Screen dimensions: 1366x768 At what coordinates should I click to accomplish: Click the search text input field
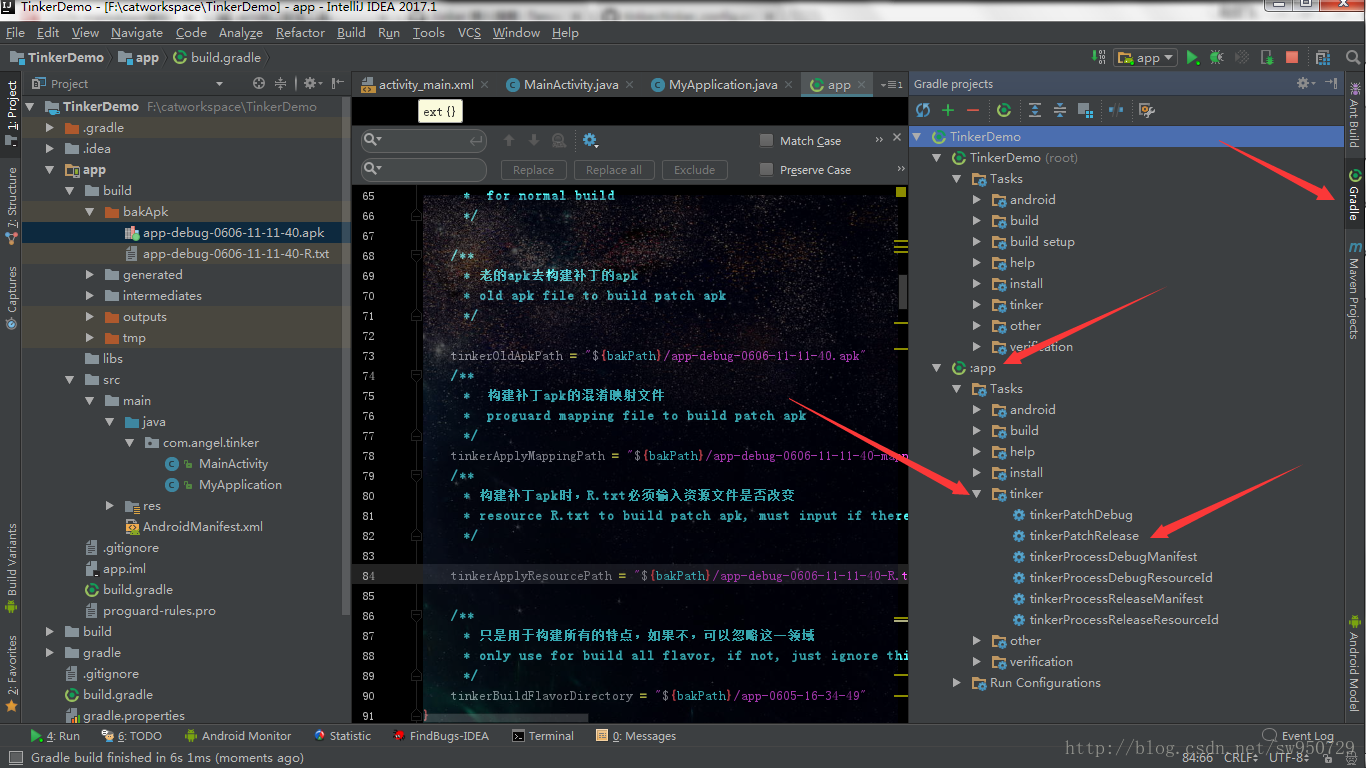click(424, 141)
